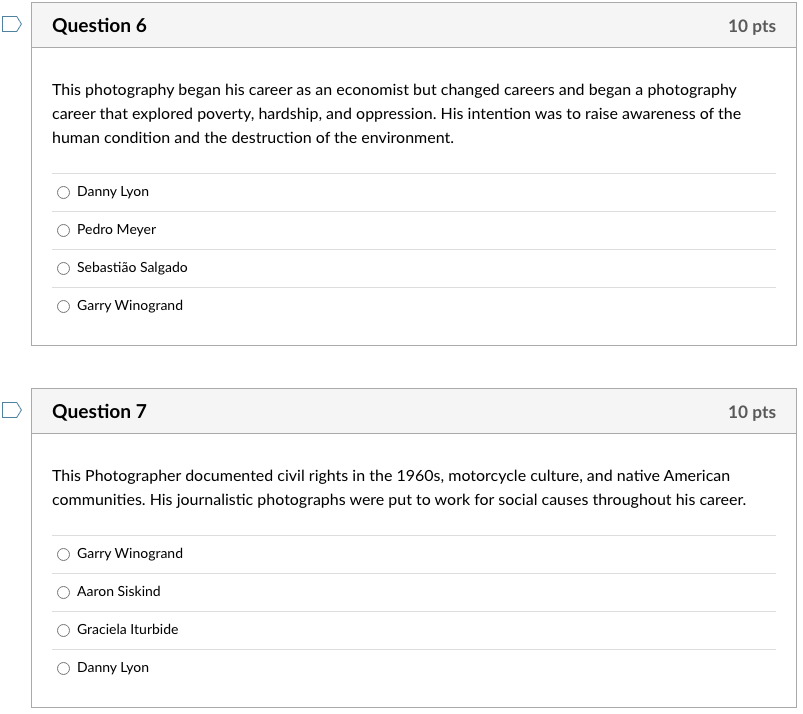Select the Danny Lyon answer in Question 6
The image size is (803, 714).
63,192
